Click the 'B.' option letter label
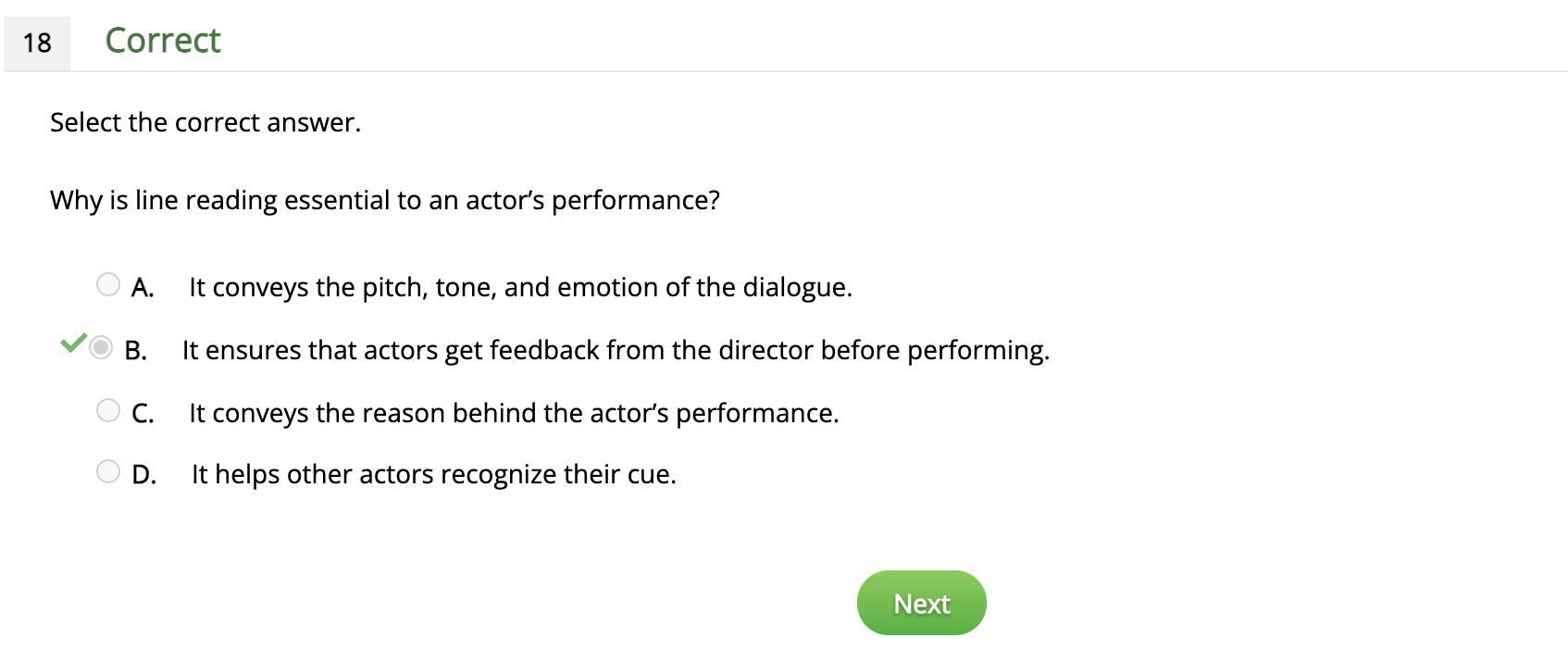Image resolution: width=1568 pixels, height=663 pixels. 136,351
